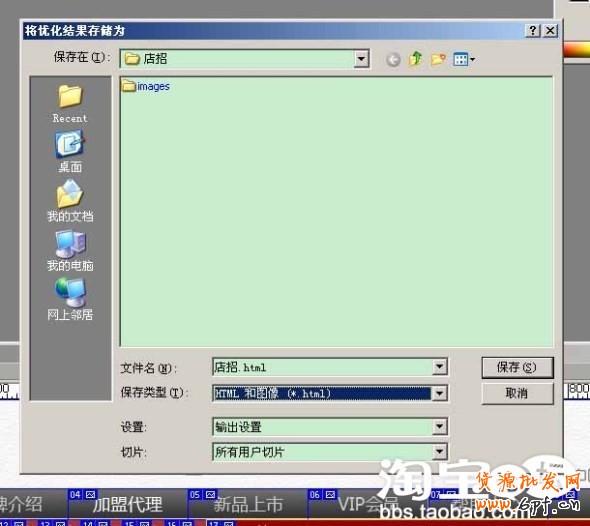Select slice 04 labeled 加盟代理

pos(128,504)
